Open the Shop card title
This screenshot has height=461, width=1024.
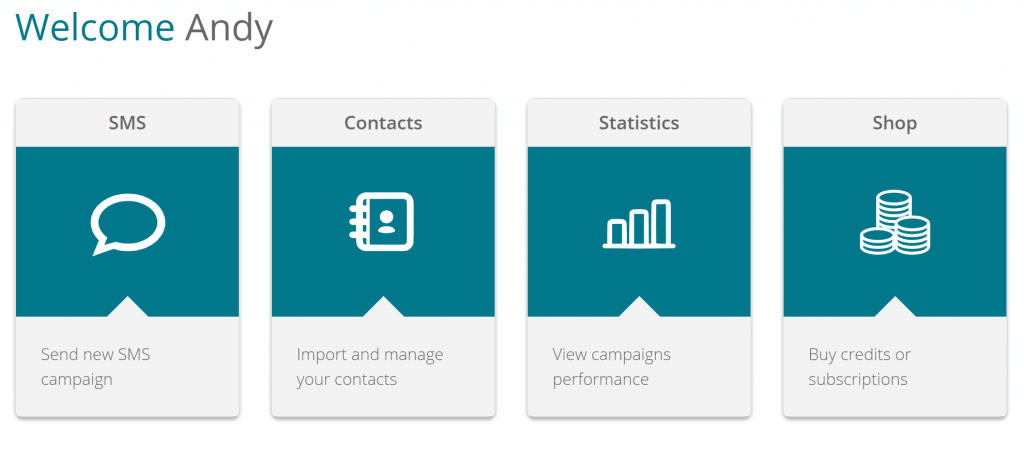pyautogui.click(x=895, y=123)
